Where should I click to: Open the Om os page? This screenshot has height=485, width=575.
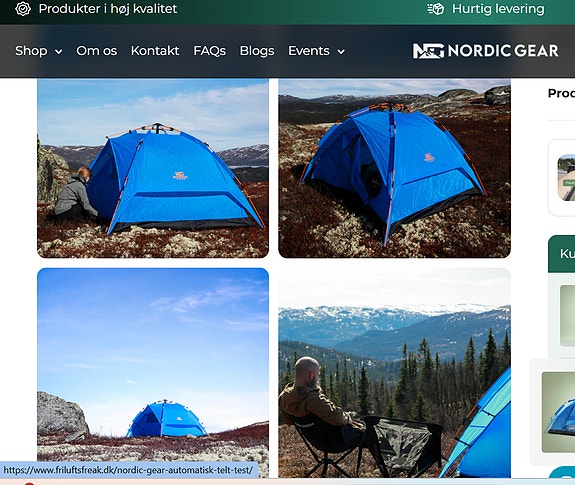[x=96, y=51]
